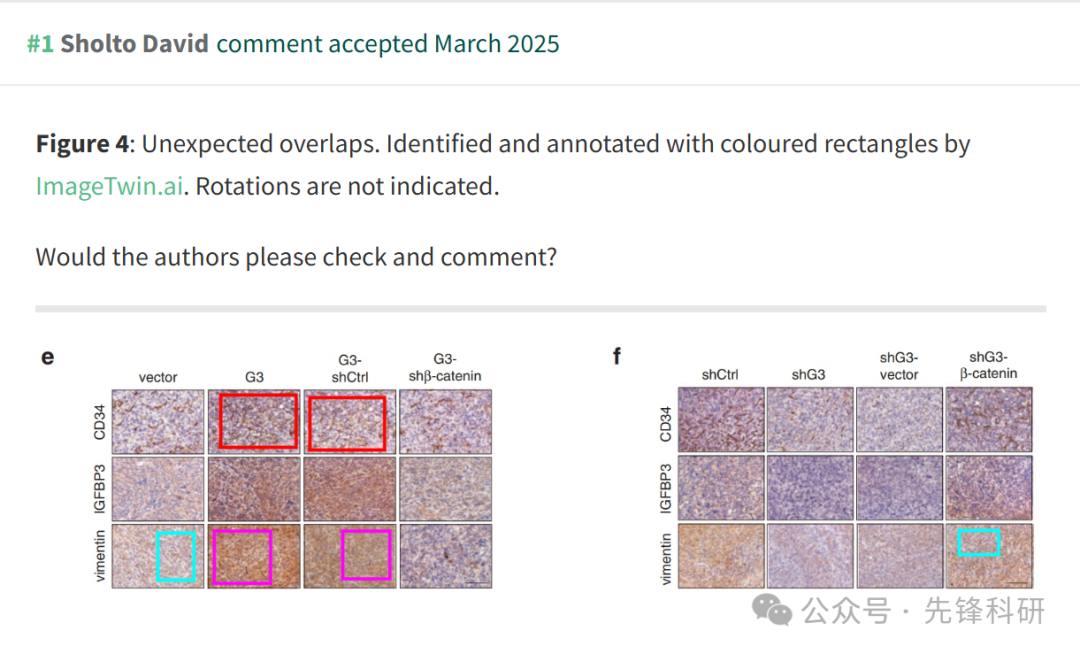Select panel e vector IGFBP3 image
1080x654 pixels.
click(158, 489)
